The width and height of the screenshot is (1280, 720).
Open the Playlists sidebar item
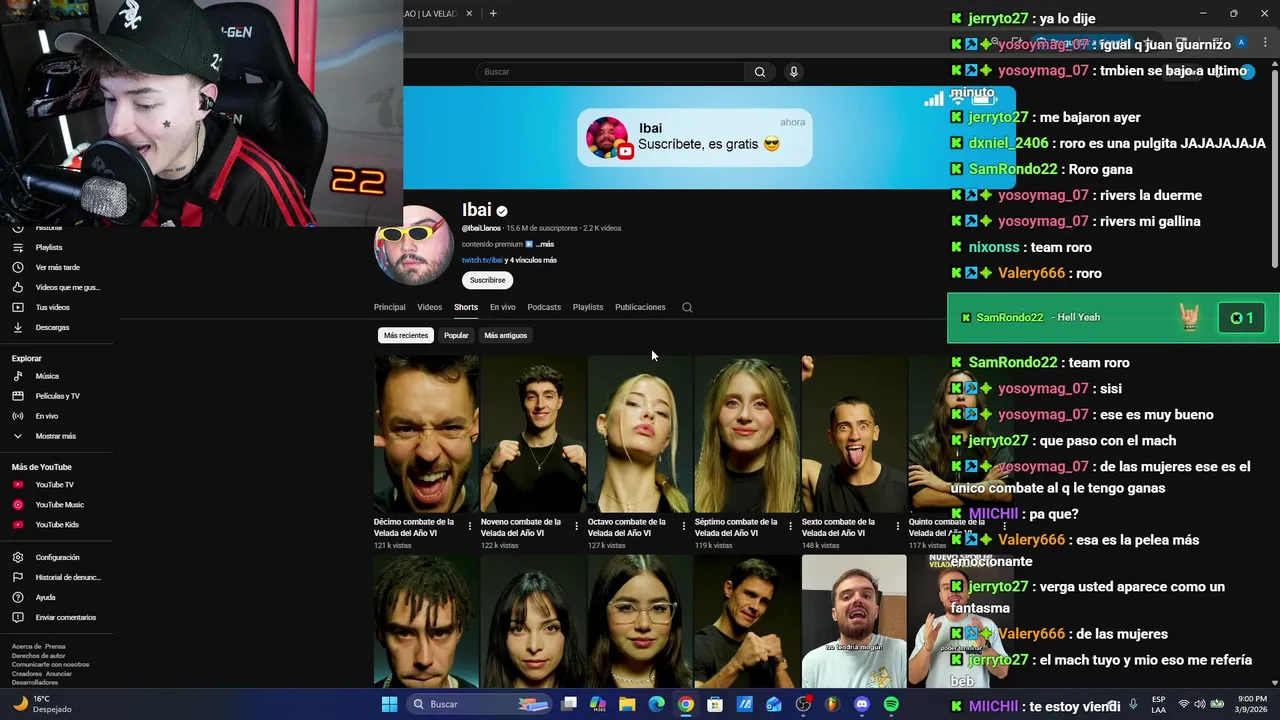point(48,247)
